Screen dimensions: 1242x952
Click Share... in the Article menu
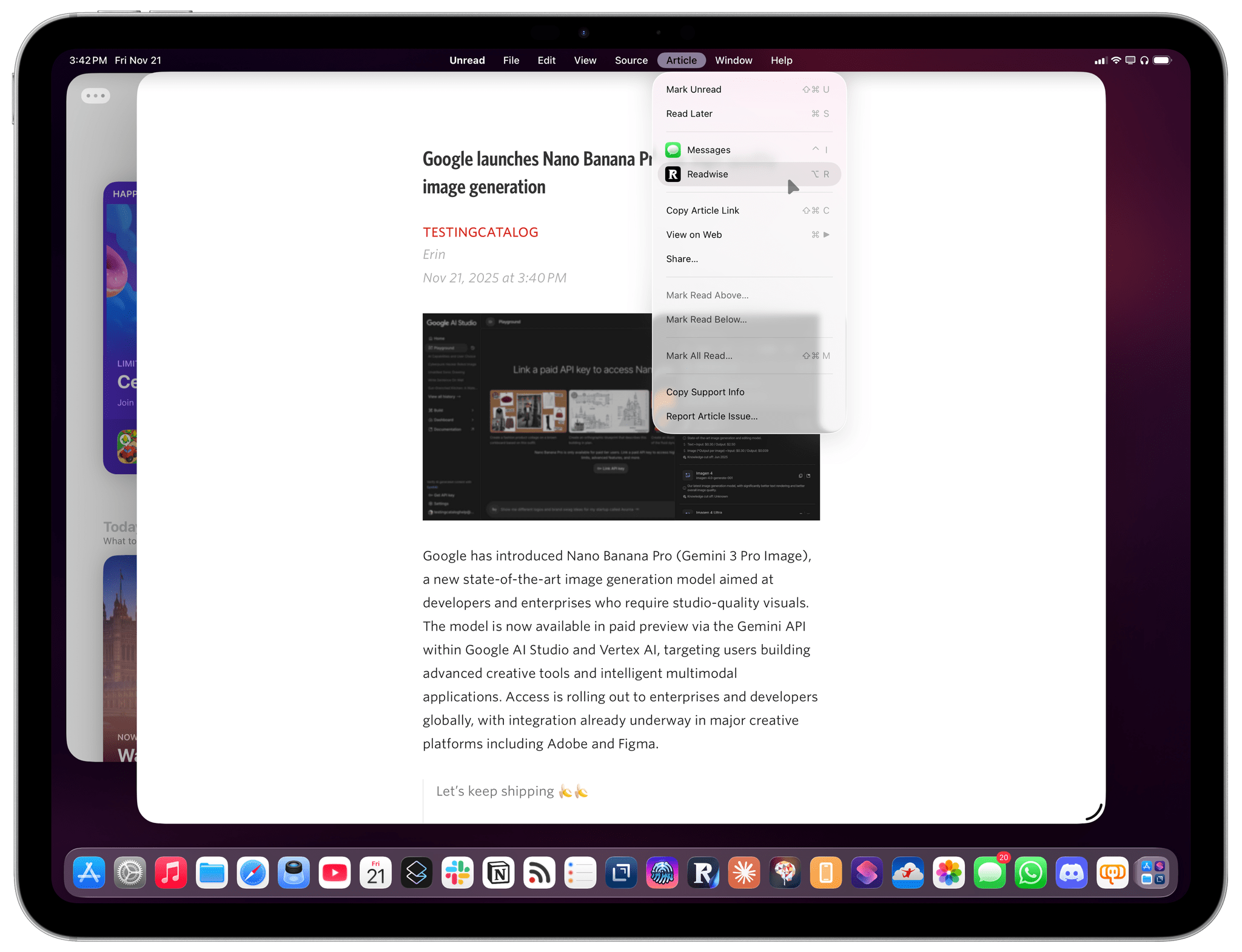[x=682, y=259]
